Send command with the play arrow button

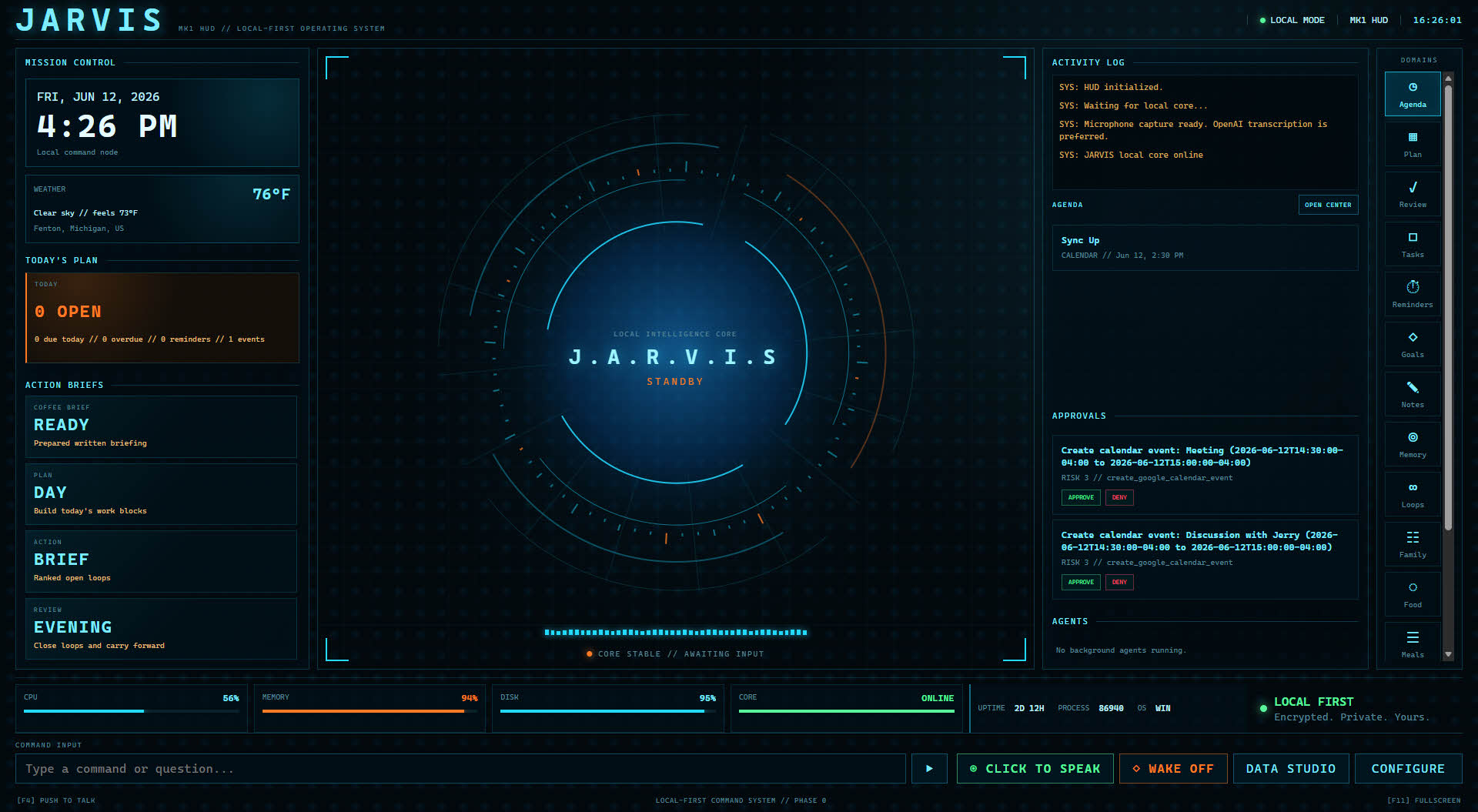[x=929, y=768]
